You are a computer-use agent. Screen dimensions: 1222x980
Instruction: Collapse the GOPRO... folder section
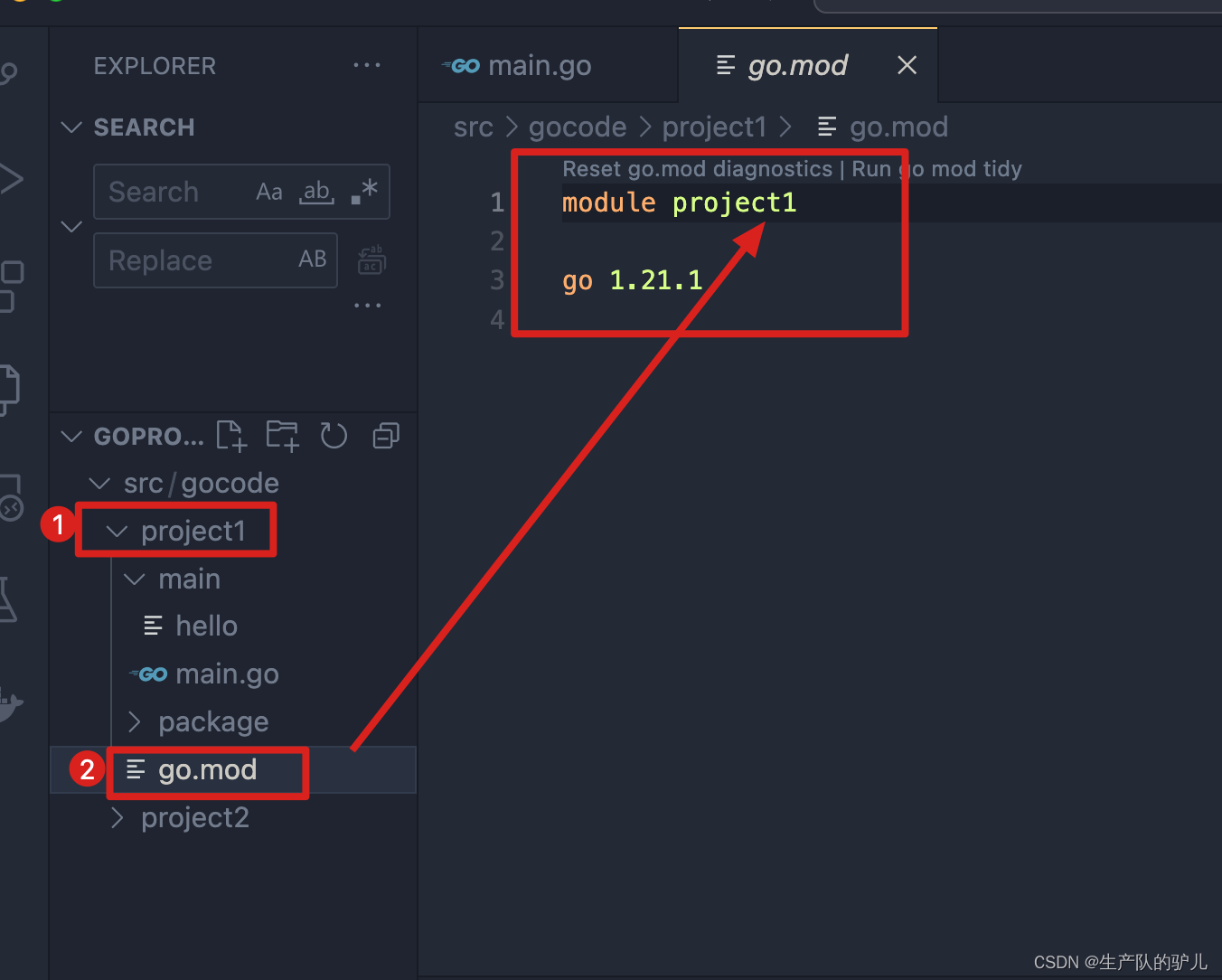[131, 437]
